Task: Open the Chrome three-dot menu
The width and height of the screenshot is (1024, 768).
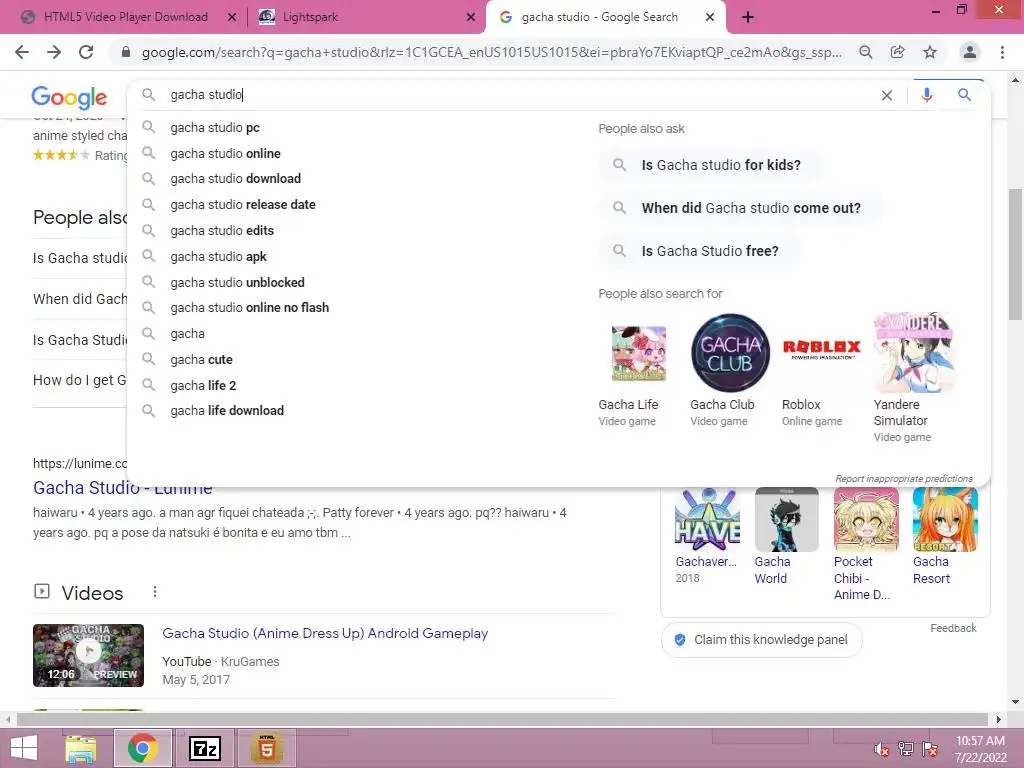Action: coord(1002,52)
